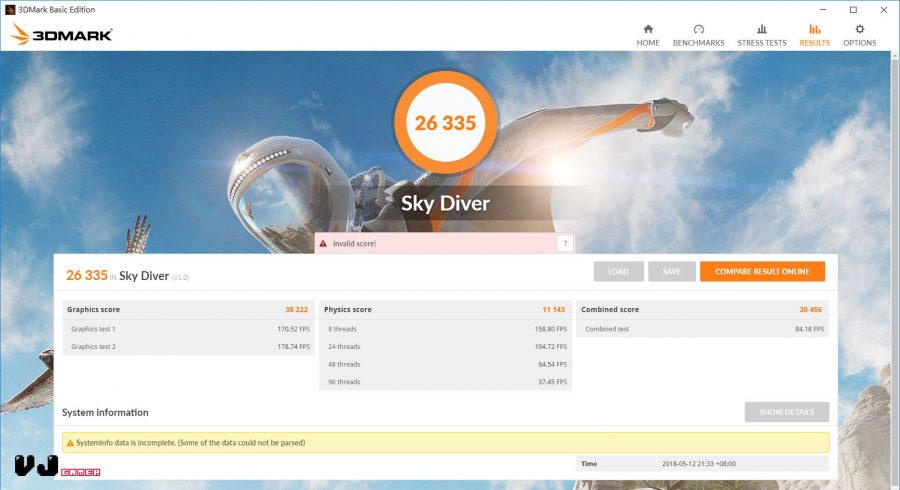Click the 26 335 score circle
The height and width of the screenshot is (490, 900).
(x=445, y=122)
